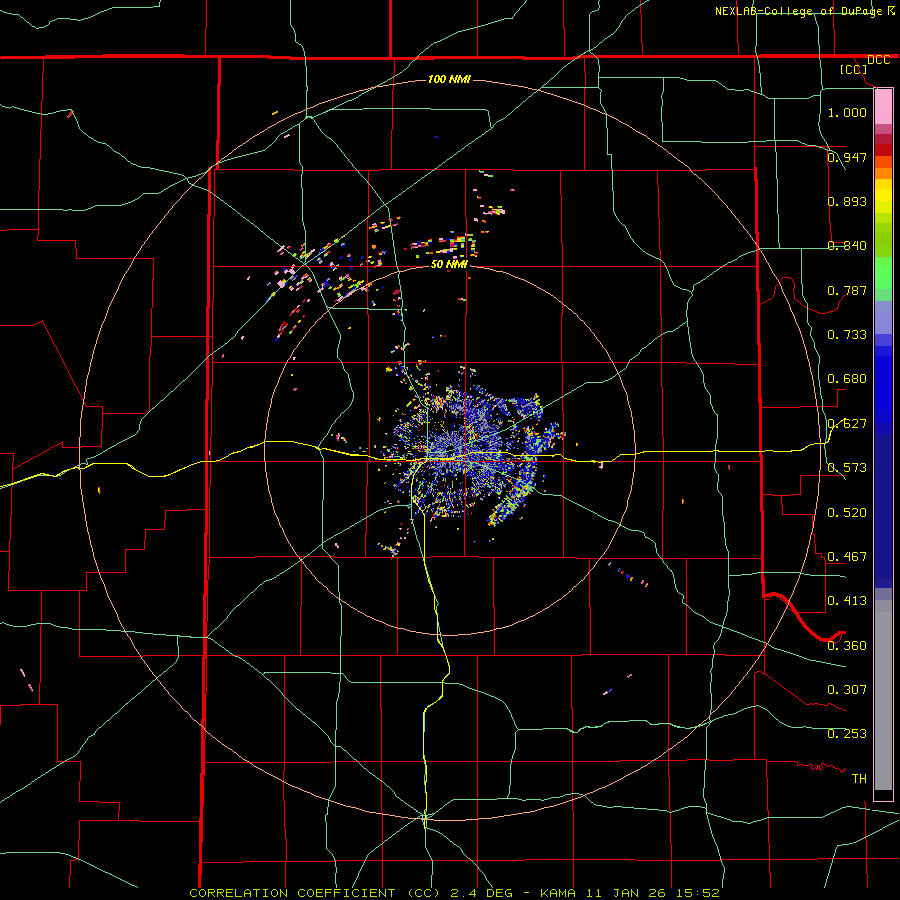Pick the pink color band near 1.000
The width and height of the screenshot is (900, 900).
click(x=883, y=107)
